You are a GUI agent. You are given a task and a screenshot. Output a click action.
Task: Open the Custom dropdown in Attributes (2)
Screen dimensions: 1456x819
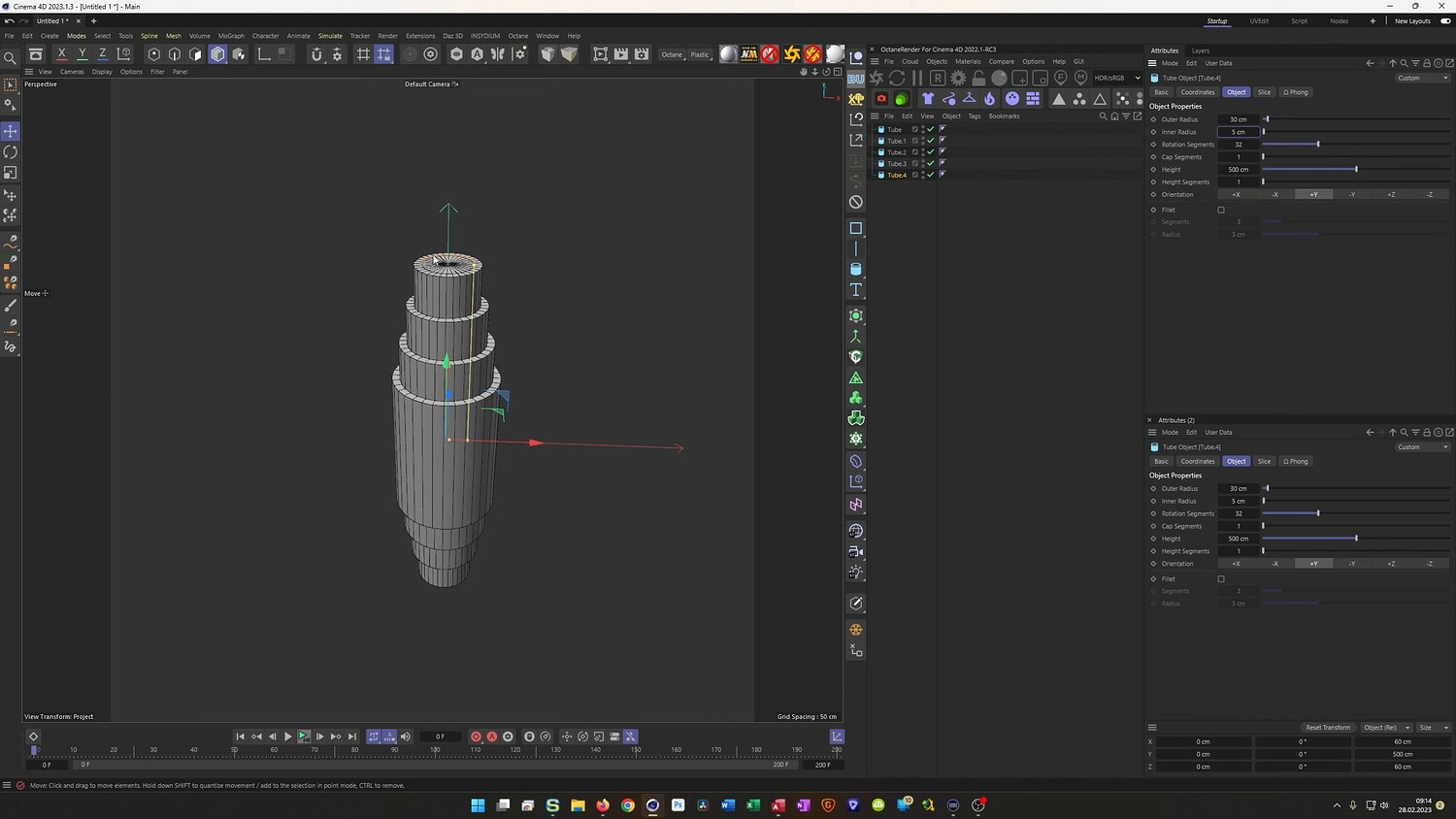[x=1423, y=447]
